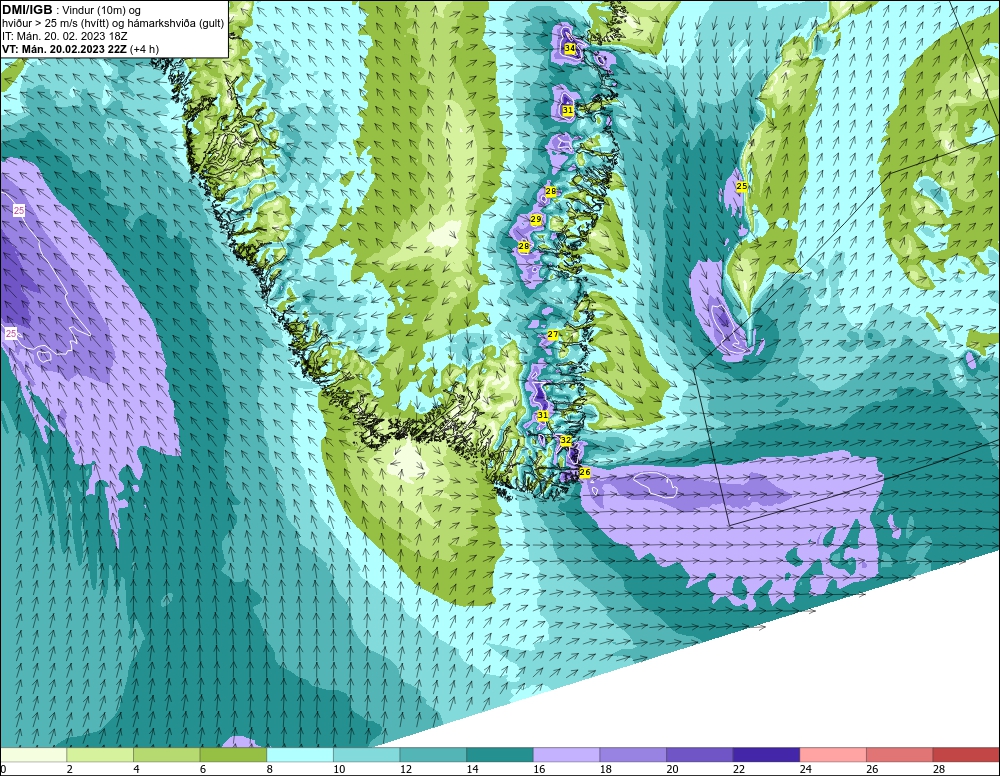The height and width of the screenshot is (776, 1000).
Task: Pick the medium purple 18–20 m/s swatch
Action: point(633,755)
